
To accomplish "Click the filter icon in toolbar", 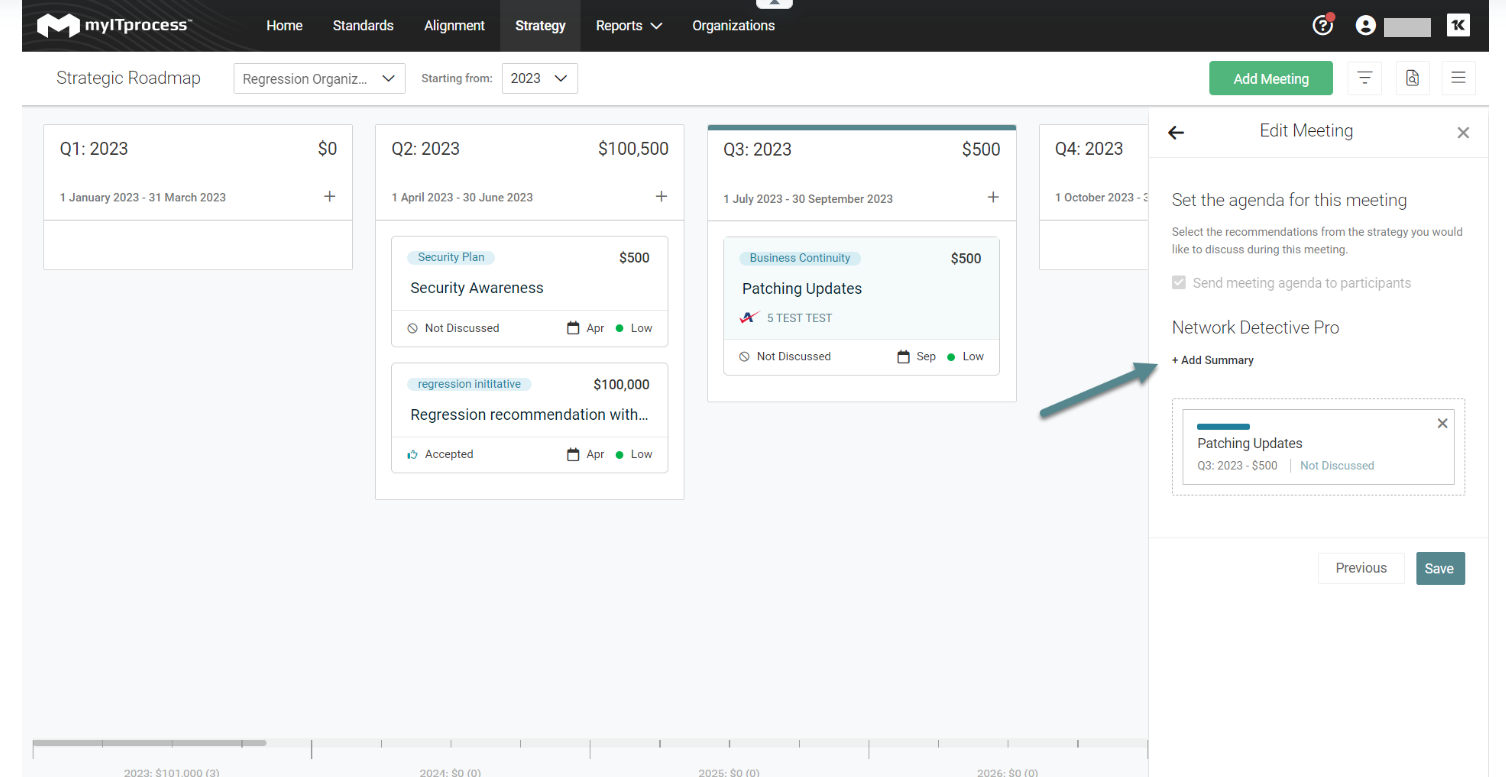I will (x=1364, y=78).
